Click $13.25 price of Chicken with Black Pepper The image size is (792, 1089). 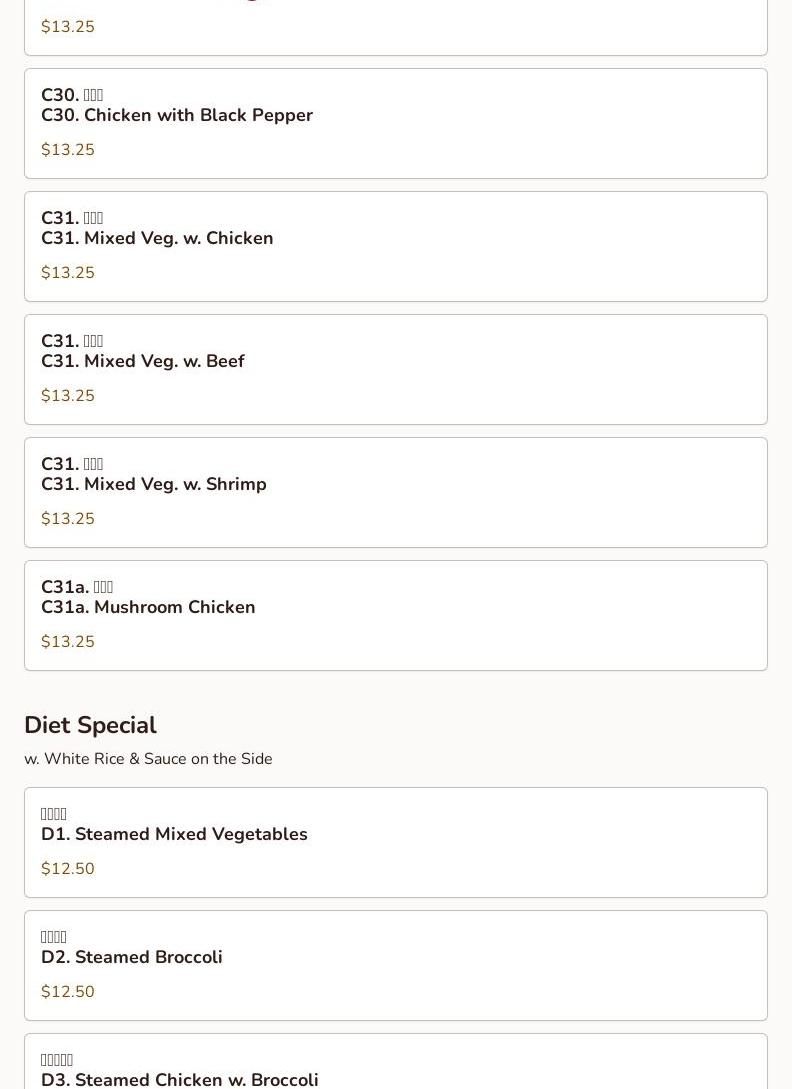coord(67,149)
